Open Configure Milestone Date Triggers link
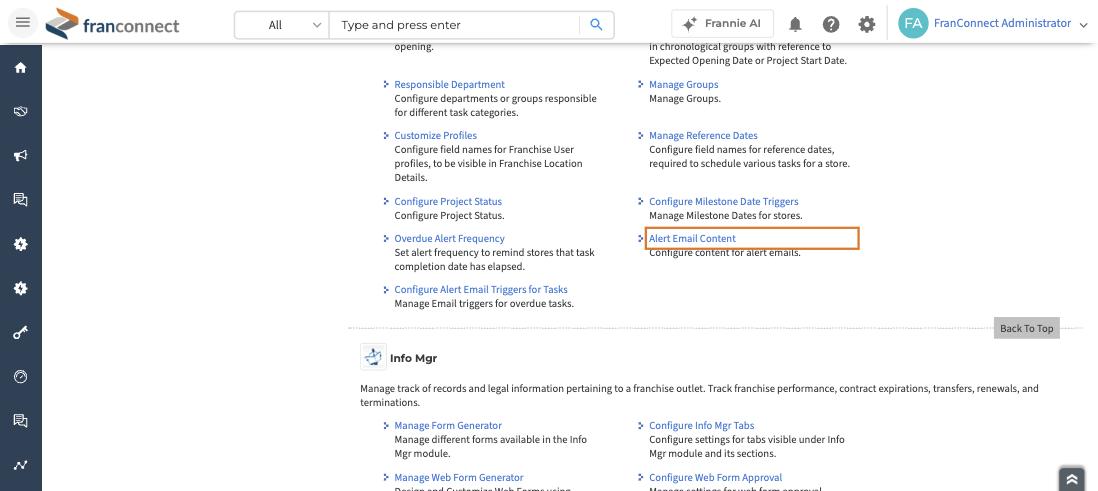This screenshot has width=1098, height=491. pyautogui.click(x=723, y=201)
